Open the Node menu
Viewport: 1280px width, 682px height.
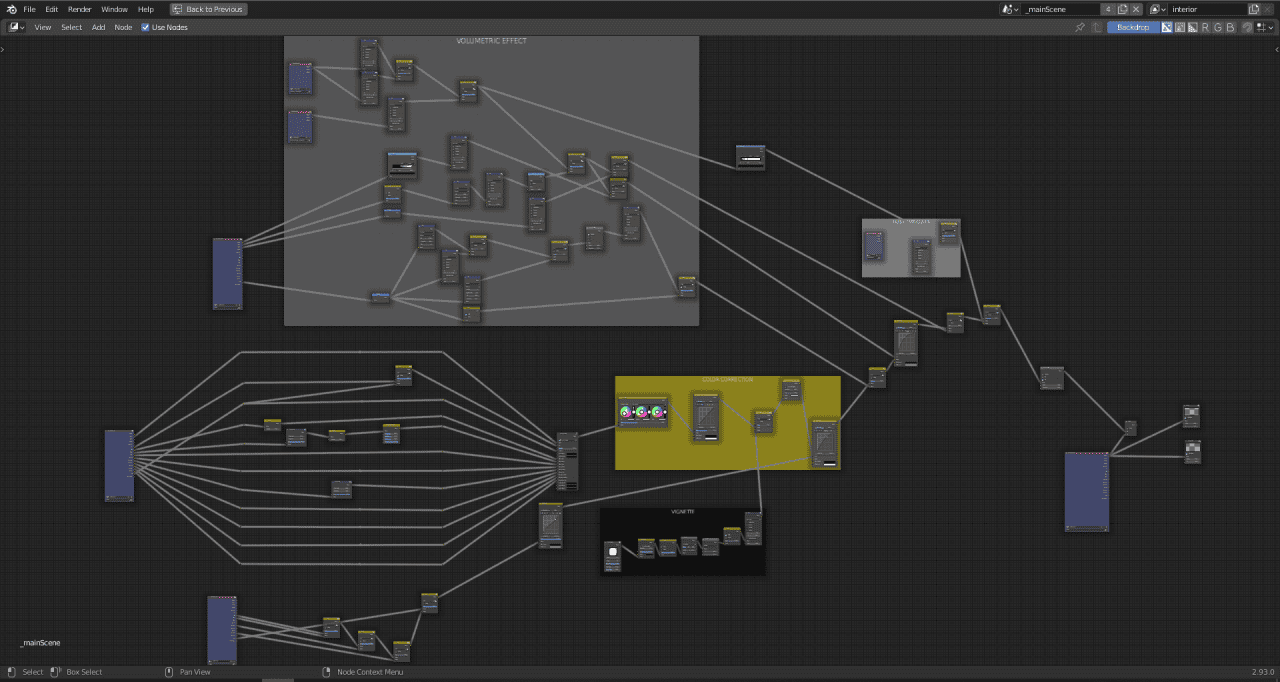[123, 27]
